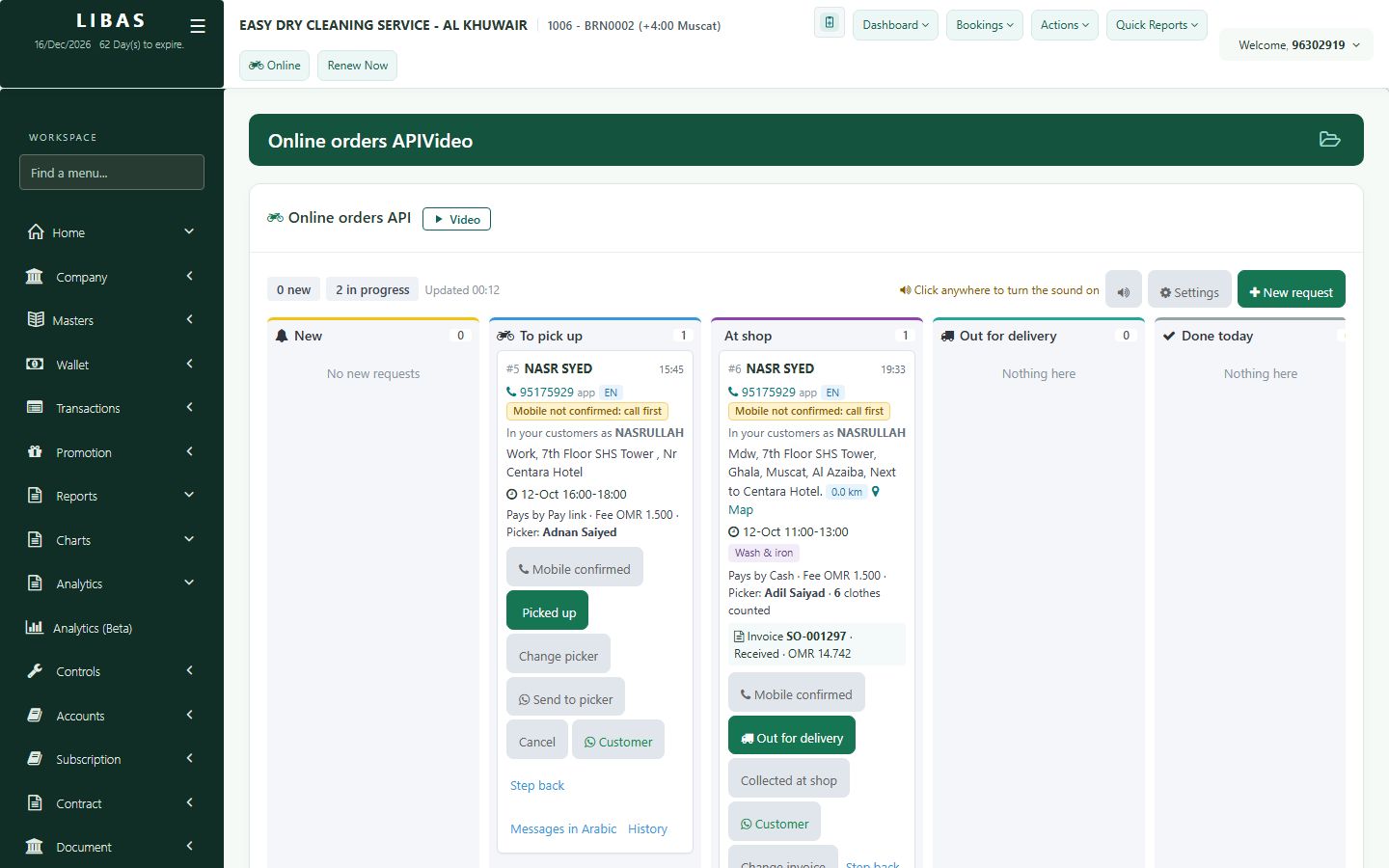
Task: Click the Online status button
Action: (274, 66)
